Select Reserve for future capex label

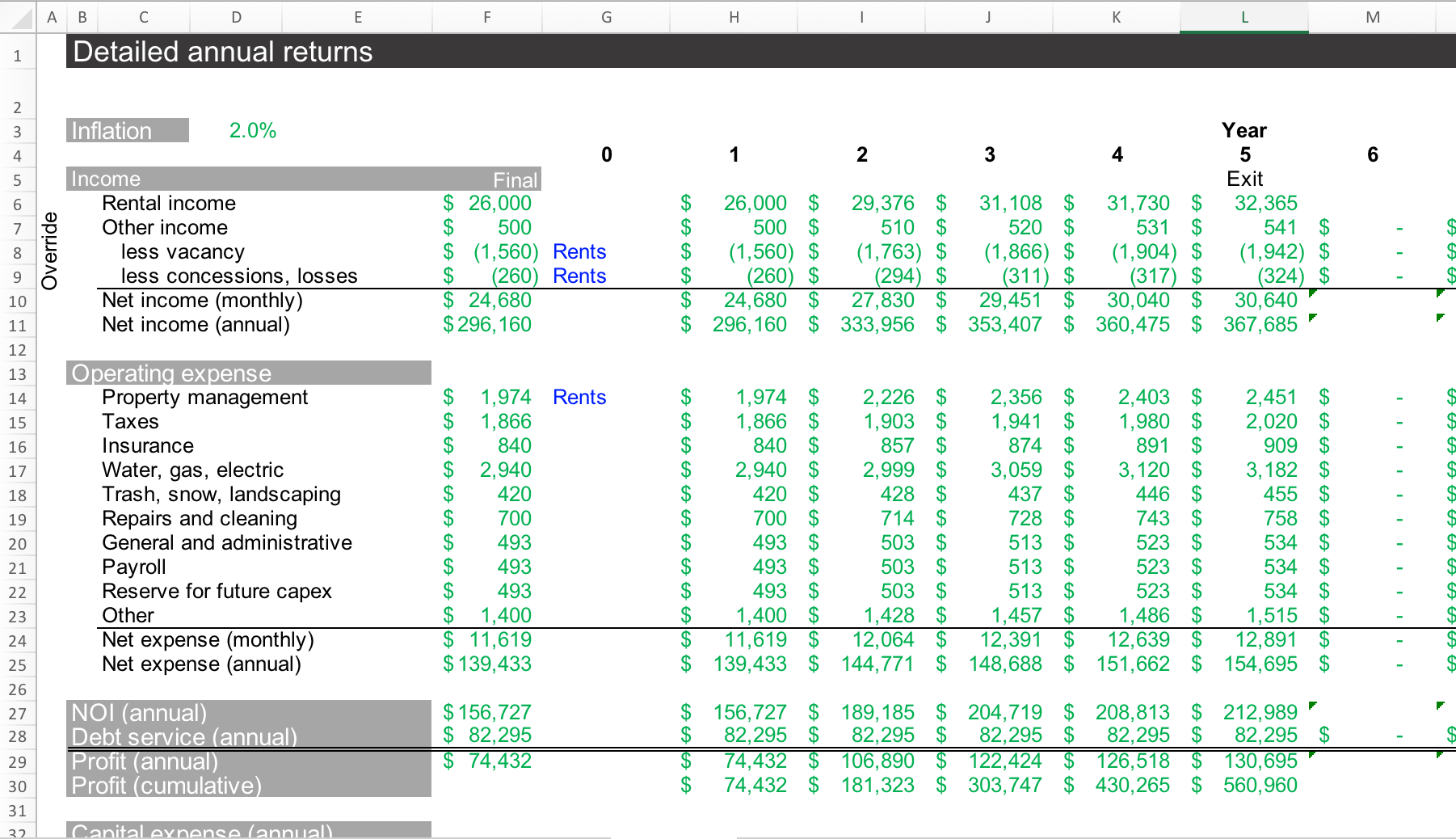(217, 591)
